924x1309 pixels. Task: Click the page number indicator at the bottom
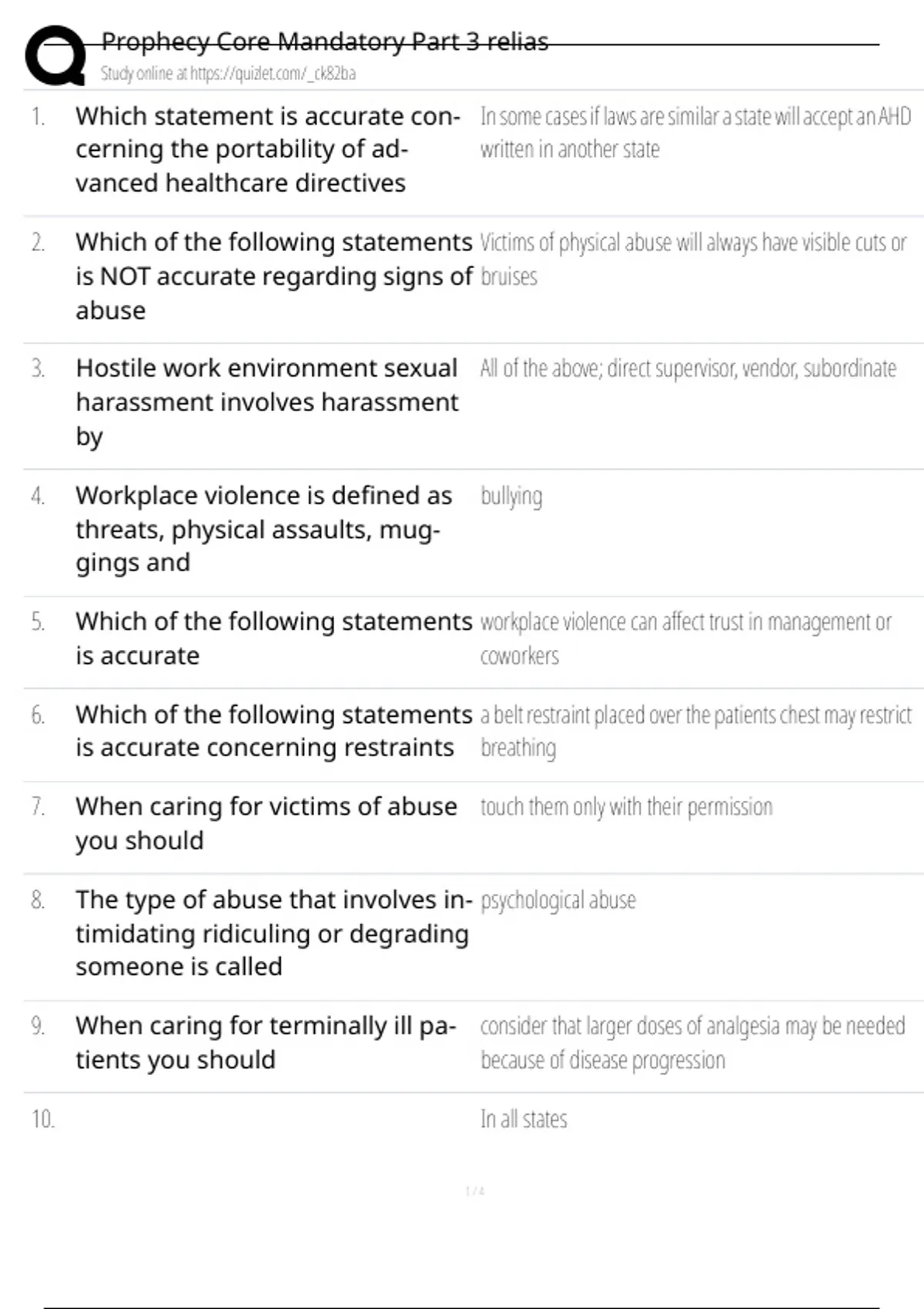coord(475,1191)
